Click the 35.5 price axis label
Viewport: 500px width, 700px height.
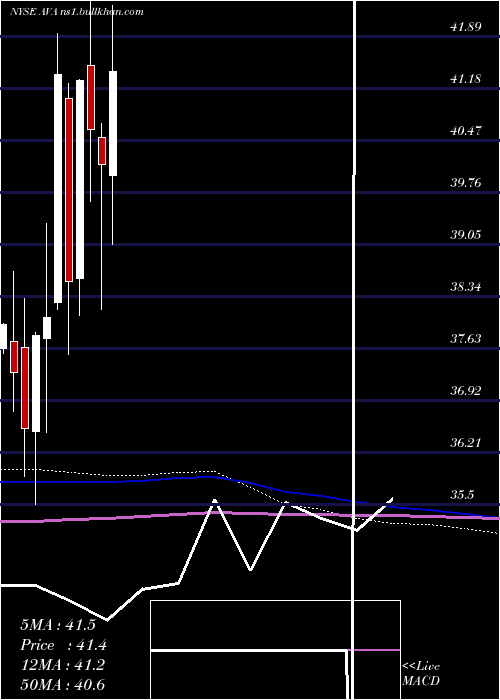click(462, 495)
